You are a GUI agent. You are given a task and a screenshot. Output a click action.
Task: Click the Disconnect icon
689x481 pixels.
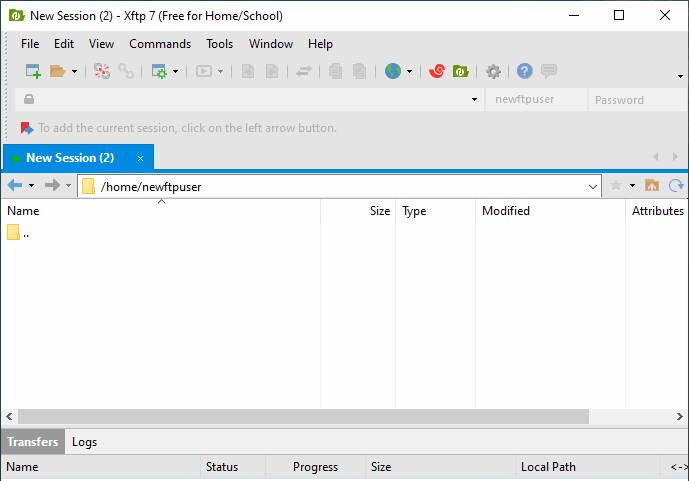tap(102, 71)
